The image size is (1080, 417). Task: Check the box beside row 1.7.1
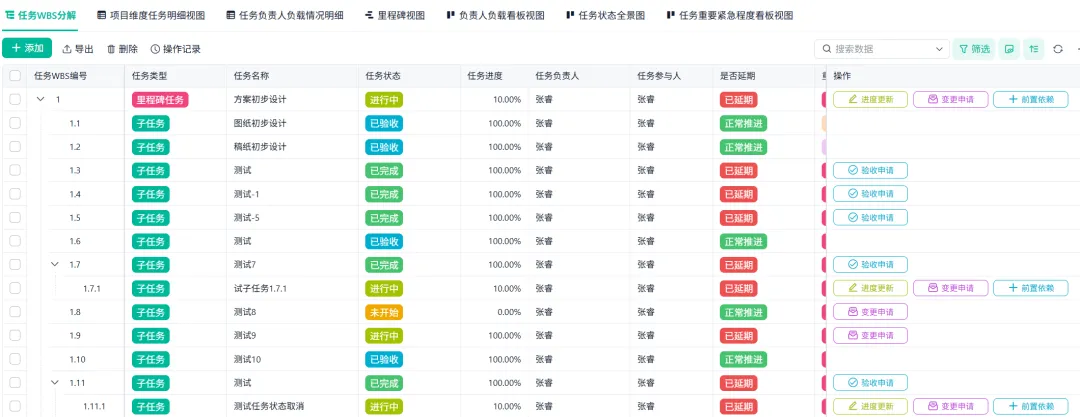(x=15, y=288)
